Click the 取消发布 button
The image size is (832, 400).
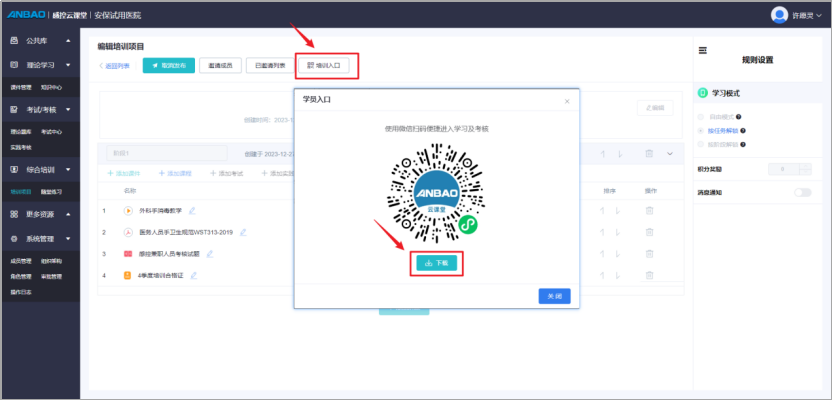(169, 65)
